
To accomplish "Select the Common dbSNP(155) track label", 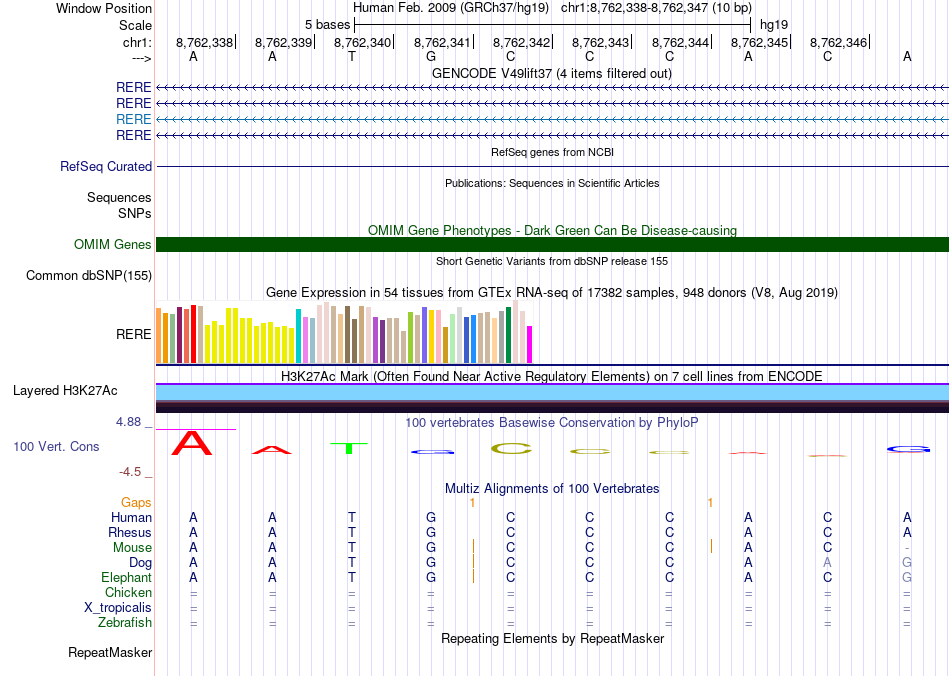I will (89, 275).
